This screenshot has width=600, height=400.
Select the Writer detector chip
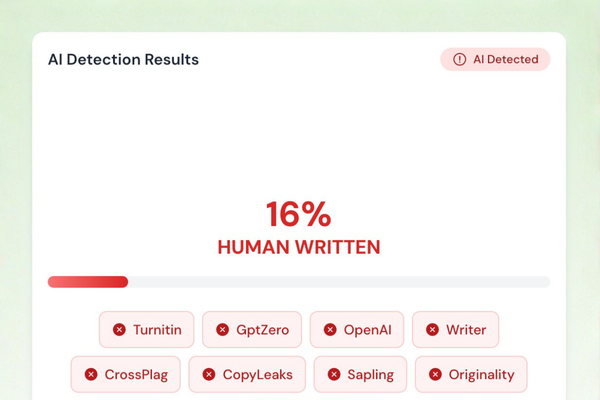(x=455, y=330)
